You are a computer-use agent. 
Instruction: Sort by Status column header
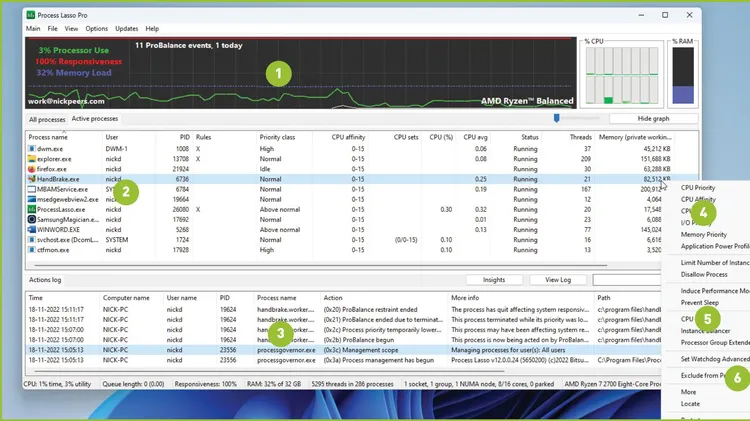point(530,137)
